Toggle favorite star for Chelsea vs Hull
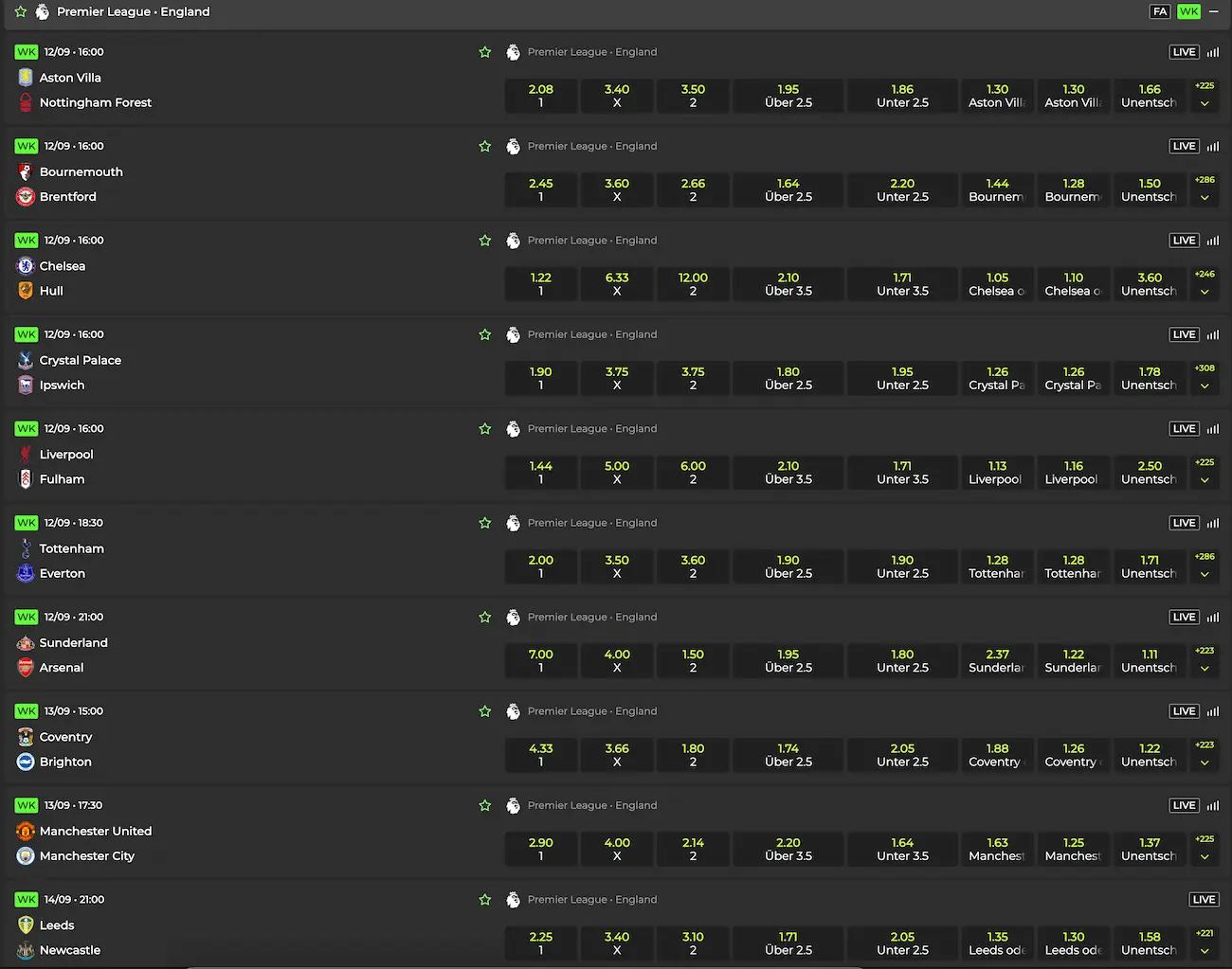The width and height of the screenshot is (1232, 969). point(485,241)
